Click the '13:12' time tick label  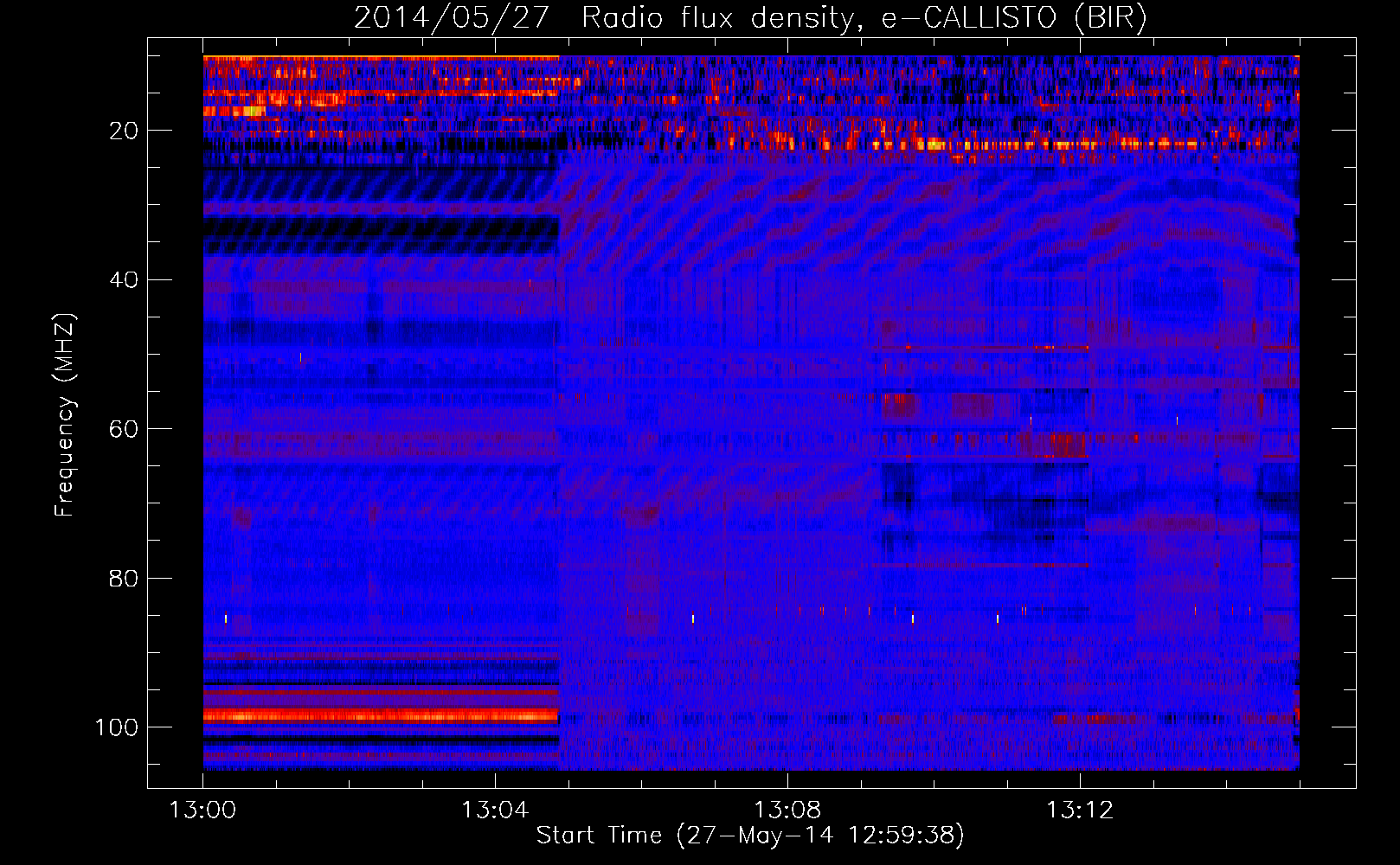point(1080,811)
